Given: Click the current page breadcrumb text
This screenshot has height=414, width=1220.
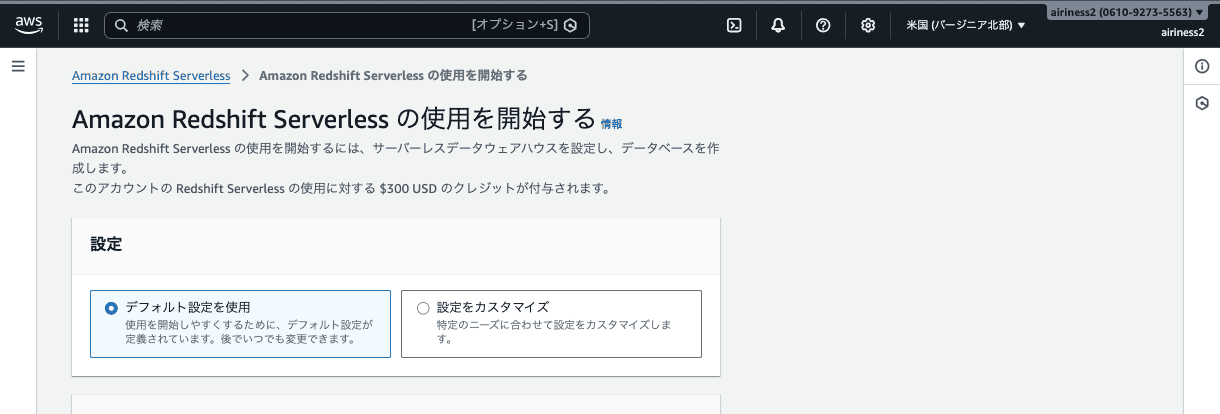Looking at the screenshot, I should 393,75.
